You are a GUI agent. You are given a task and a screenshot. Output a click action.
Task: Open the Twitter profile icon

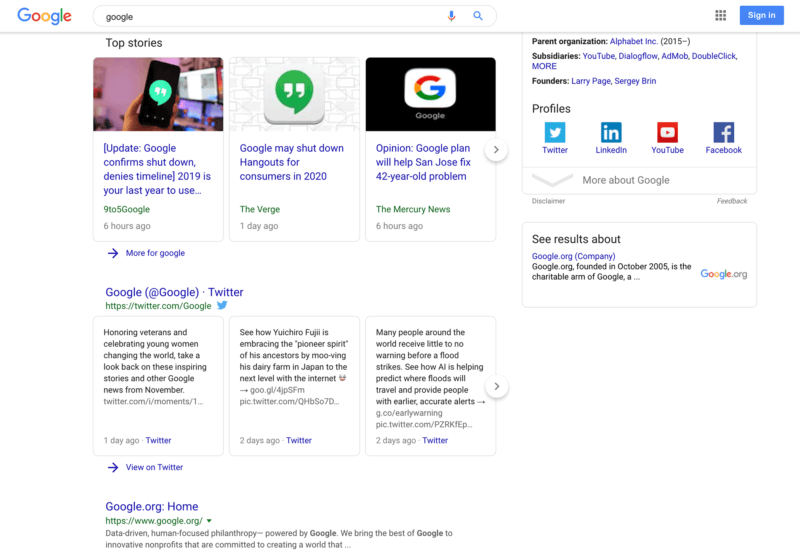tap(554, 132)
